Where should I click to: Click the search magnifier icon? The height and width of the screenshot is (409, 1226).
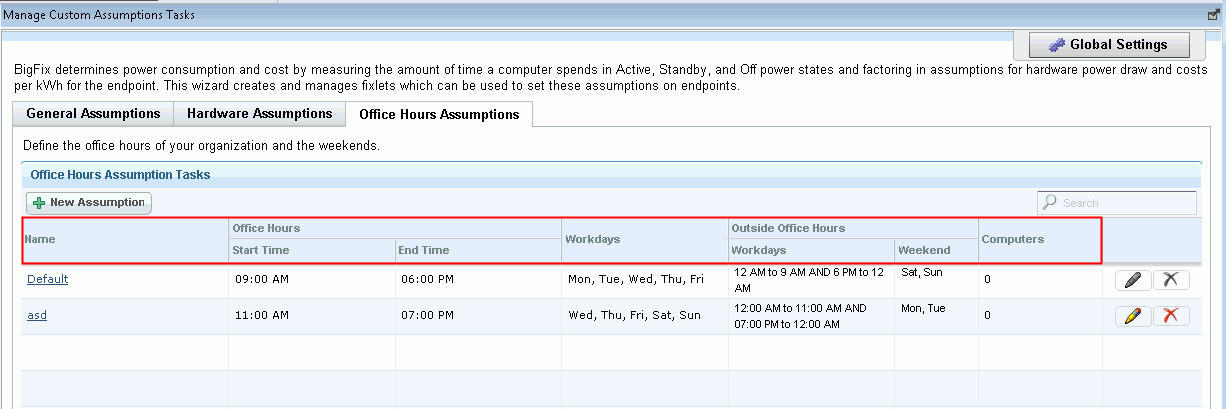[x=1050, y=203]
